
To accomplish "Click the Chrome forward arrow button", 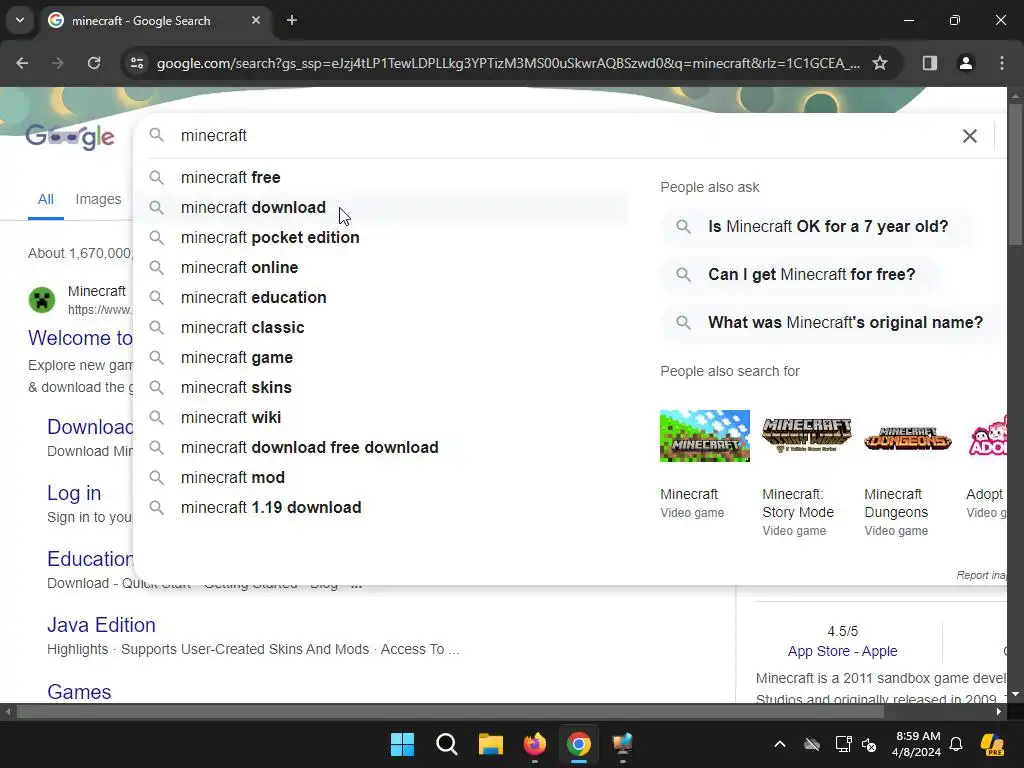I will tap(58, 63).
